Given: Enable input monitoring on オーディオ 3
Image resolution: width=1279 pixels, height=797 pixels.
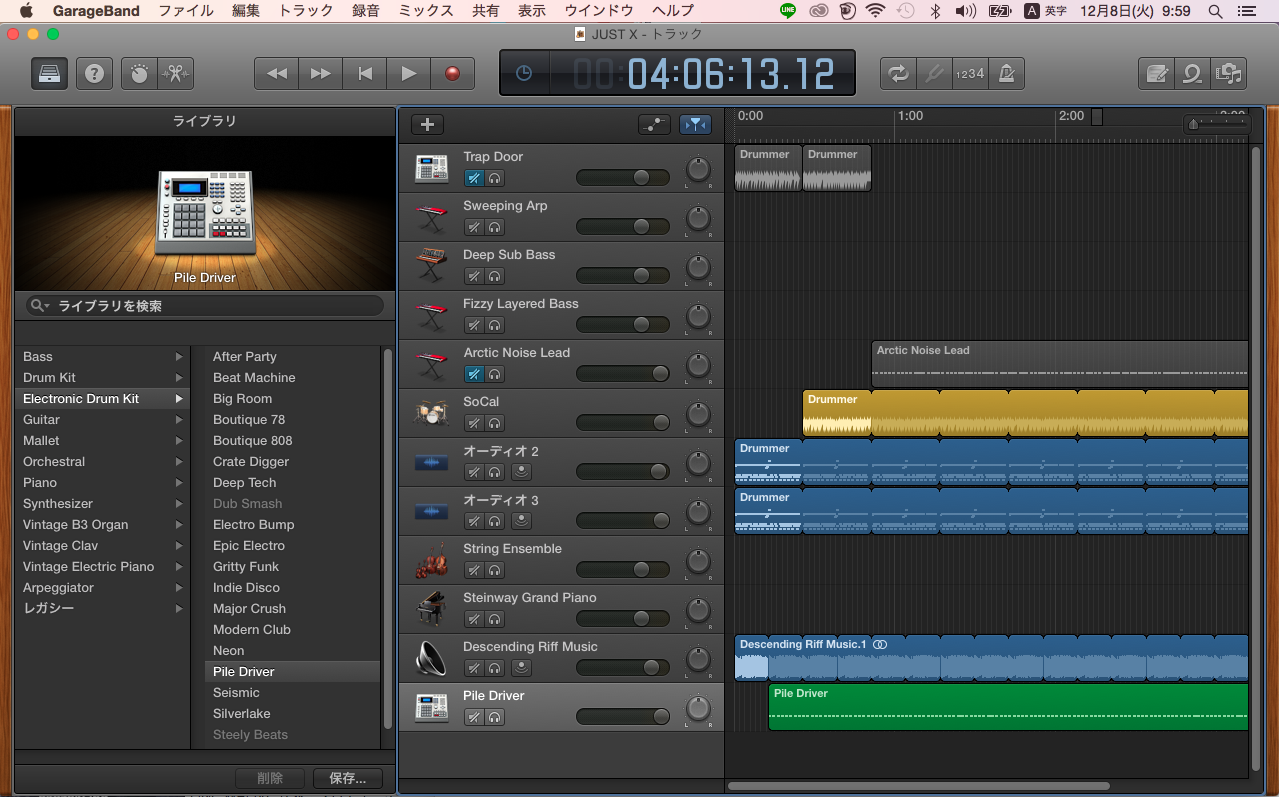Looking at the screenshot, I should [x=521, y=521].
